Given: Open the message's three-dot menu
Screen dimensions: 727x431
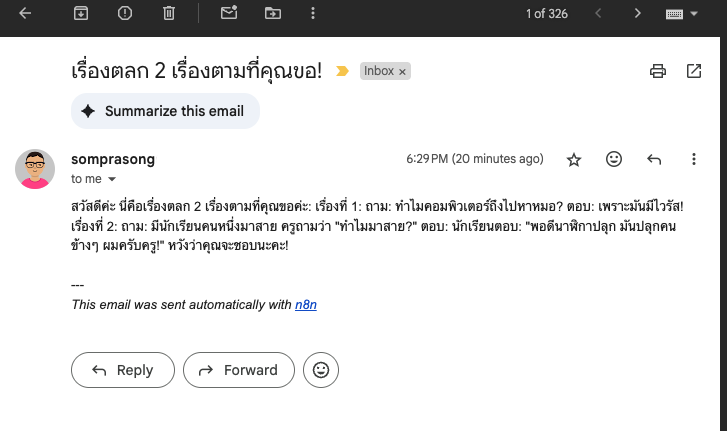Looking at the screenshot, I should 694,159.
